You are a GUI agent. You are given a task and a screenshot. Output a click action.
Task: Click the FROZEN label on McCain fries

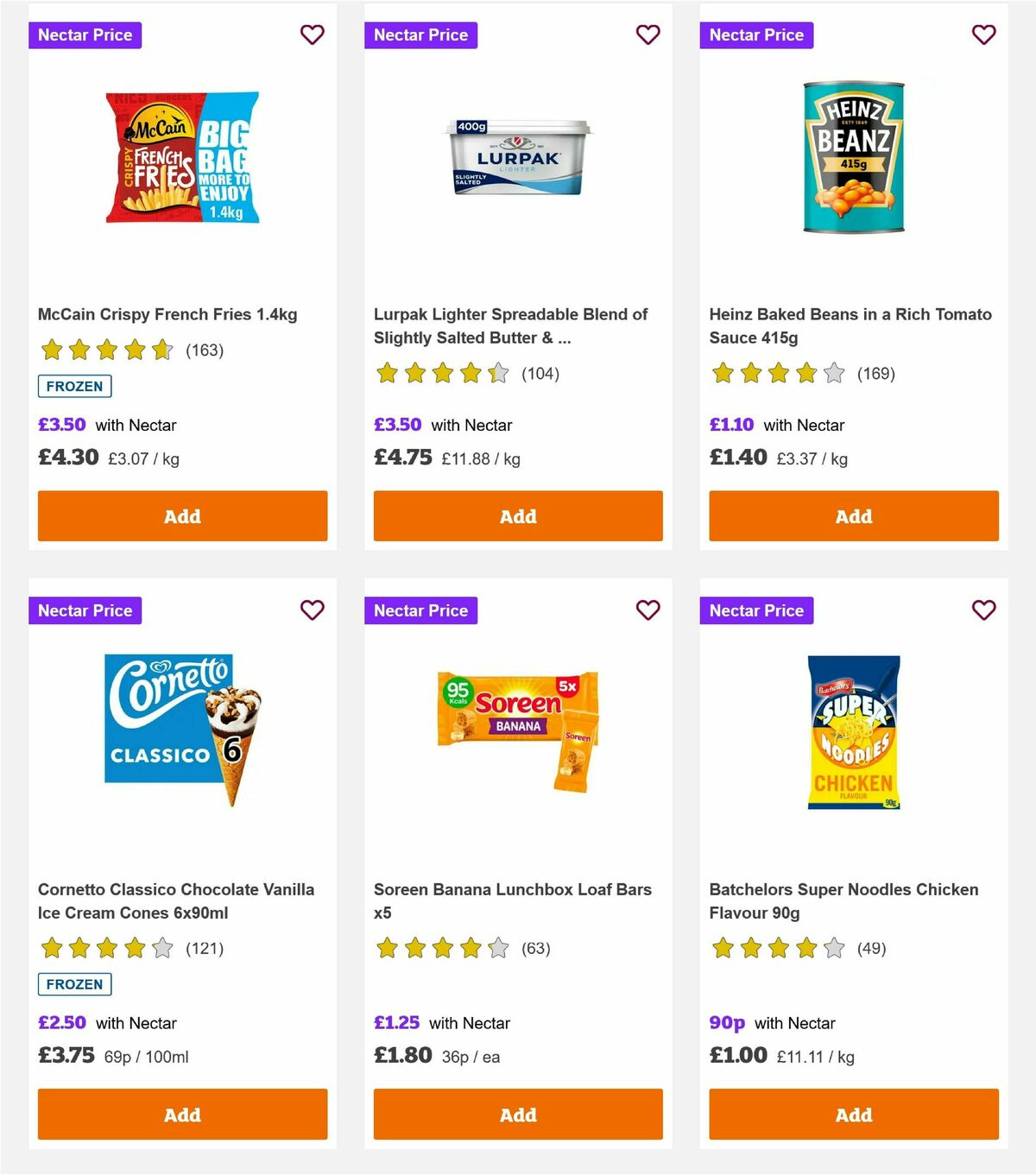(74, 386)
